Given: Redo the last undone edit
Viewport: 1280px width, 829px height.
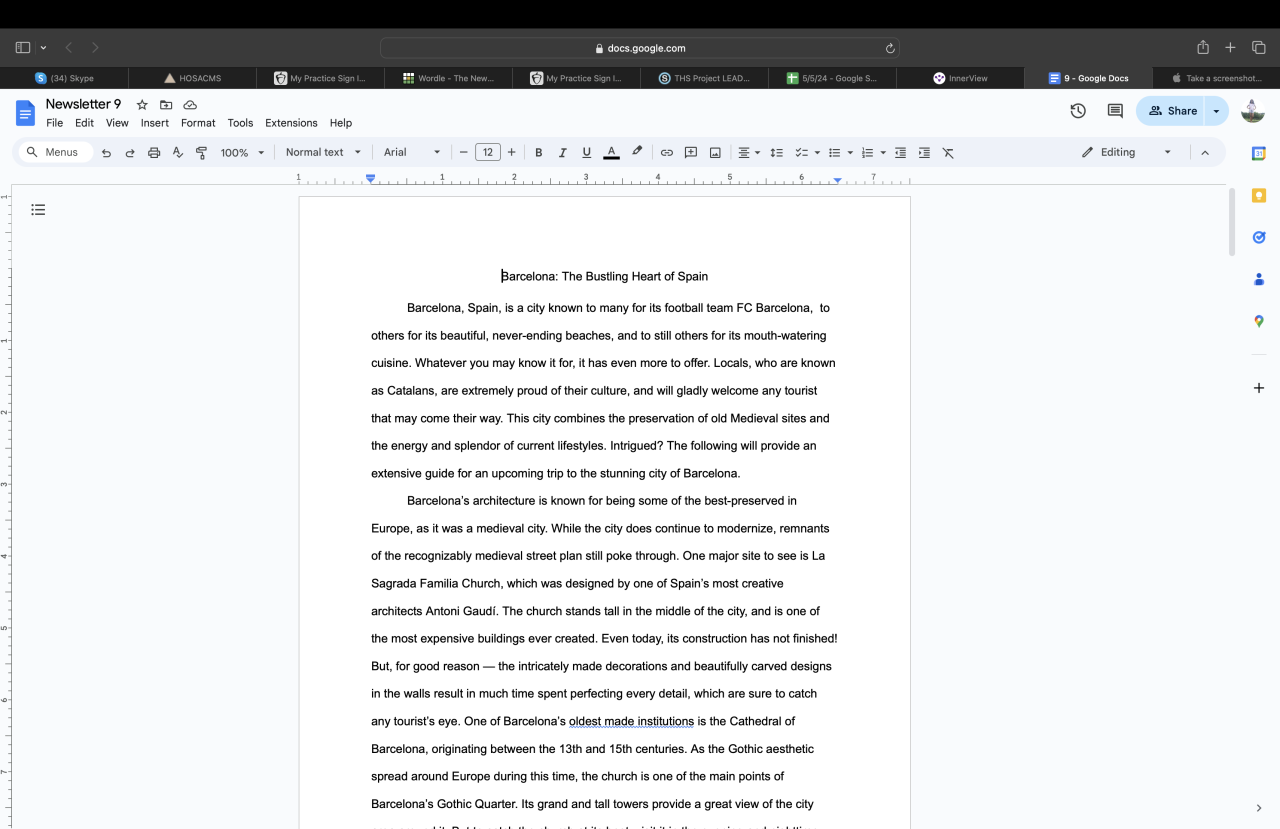Looking at the screenshot, I should (130, 153).
